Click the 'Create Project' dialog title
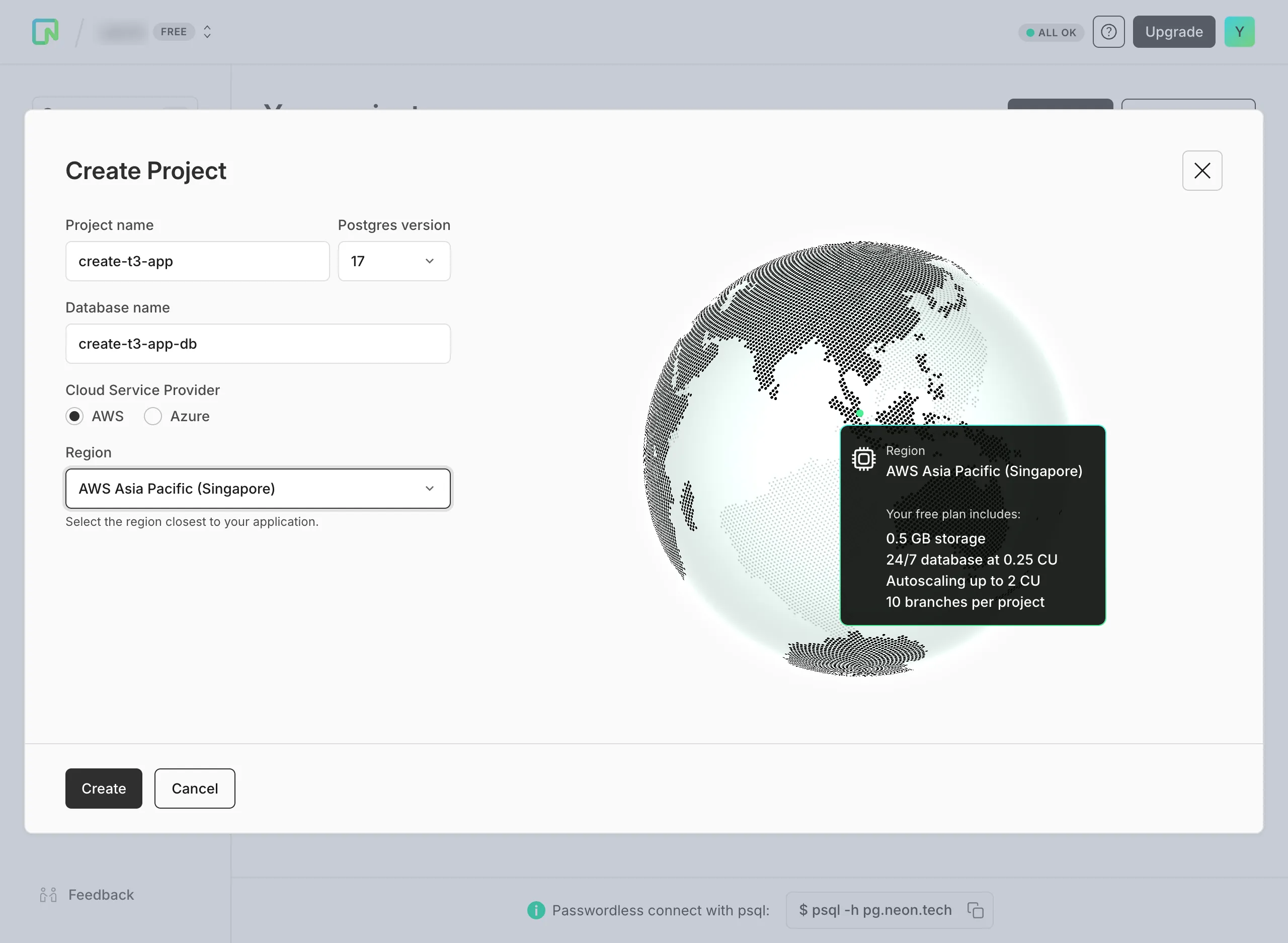This screenshot has width=1288, height=943. tap(145, 171)
